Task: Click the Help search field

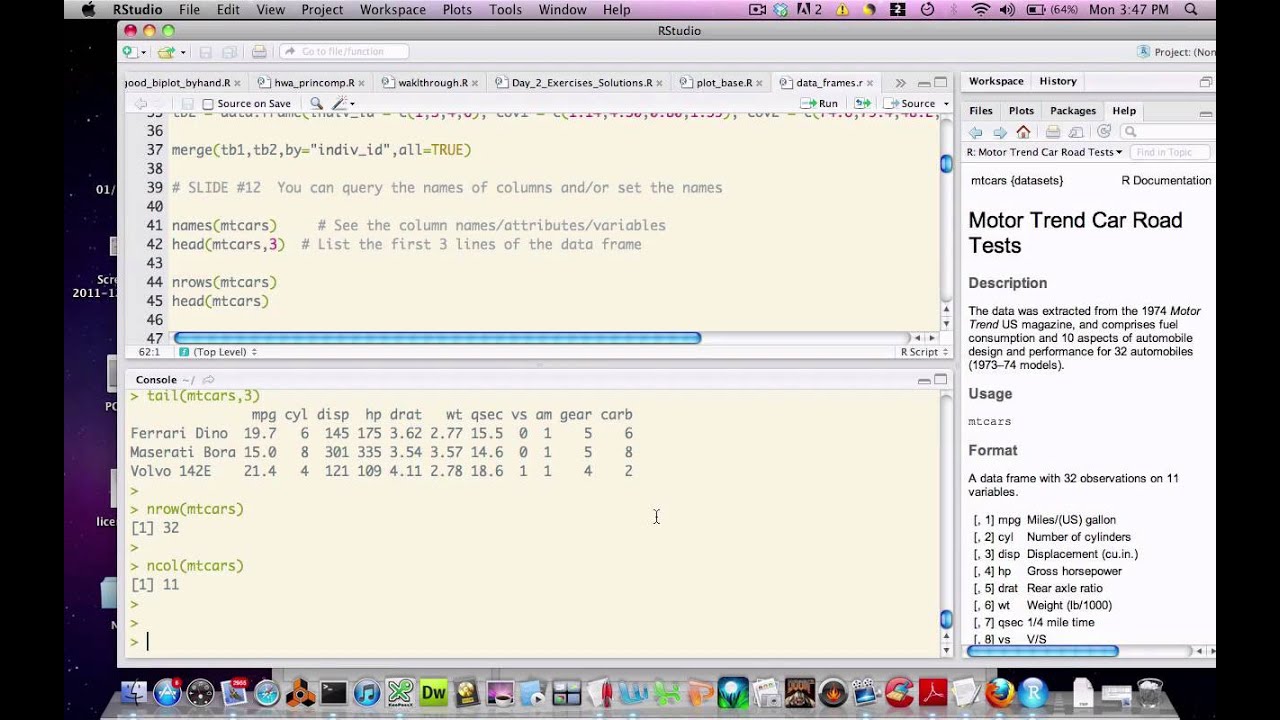Action: tap(1166, 132)
